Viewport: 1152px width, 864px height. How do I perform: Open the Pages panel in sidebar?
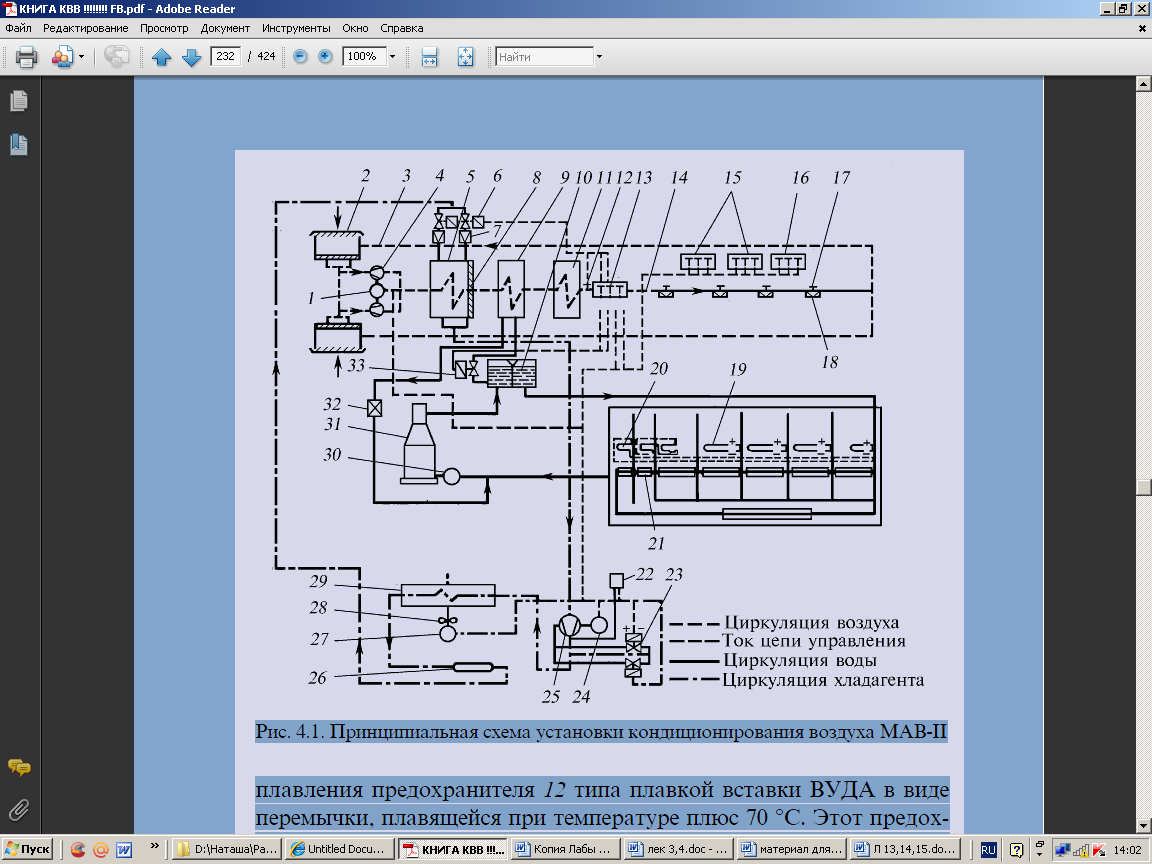pyautogui.click(x=19, y=101)
